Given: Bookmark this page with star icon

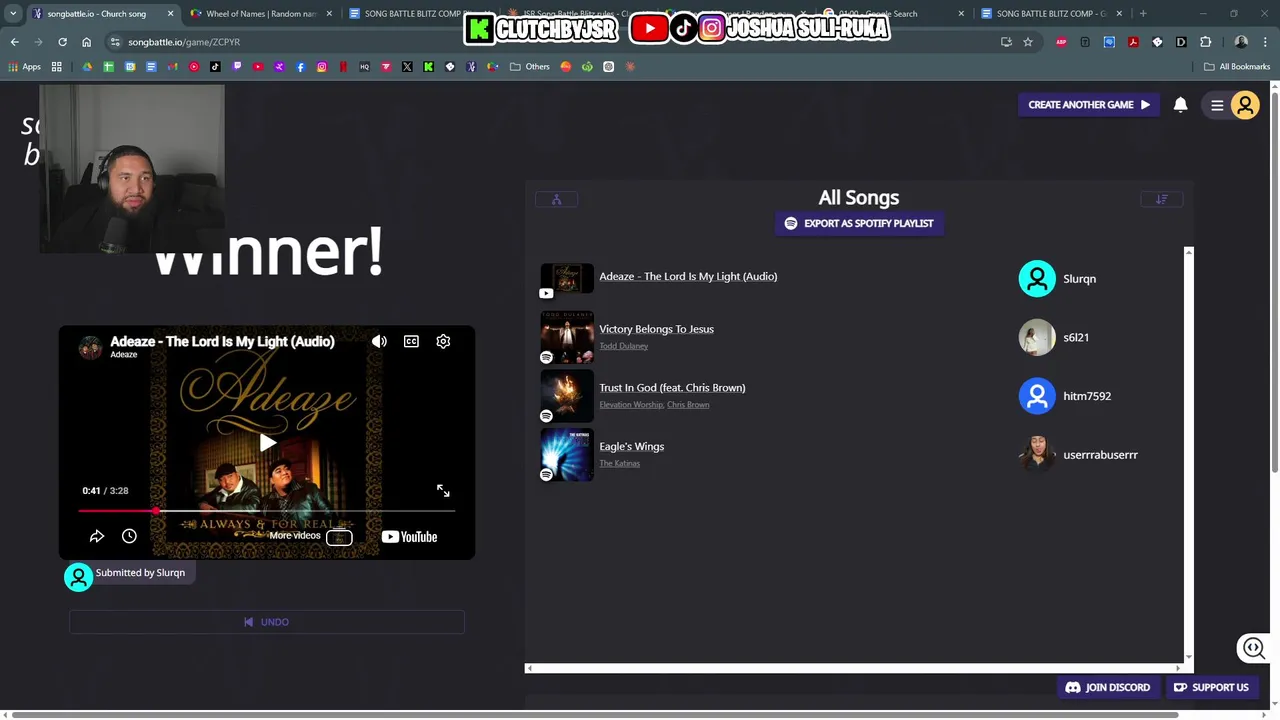Looking at the screenshot, I should (x=1027, y=42).
